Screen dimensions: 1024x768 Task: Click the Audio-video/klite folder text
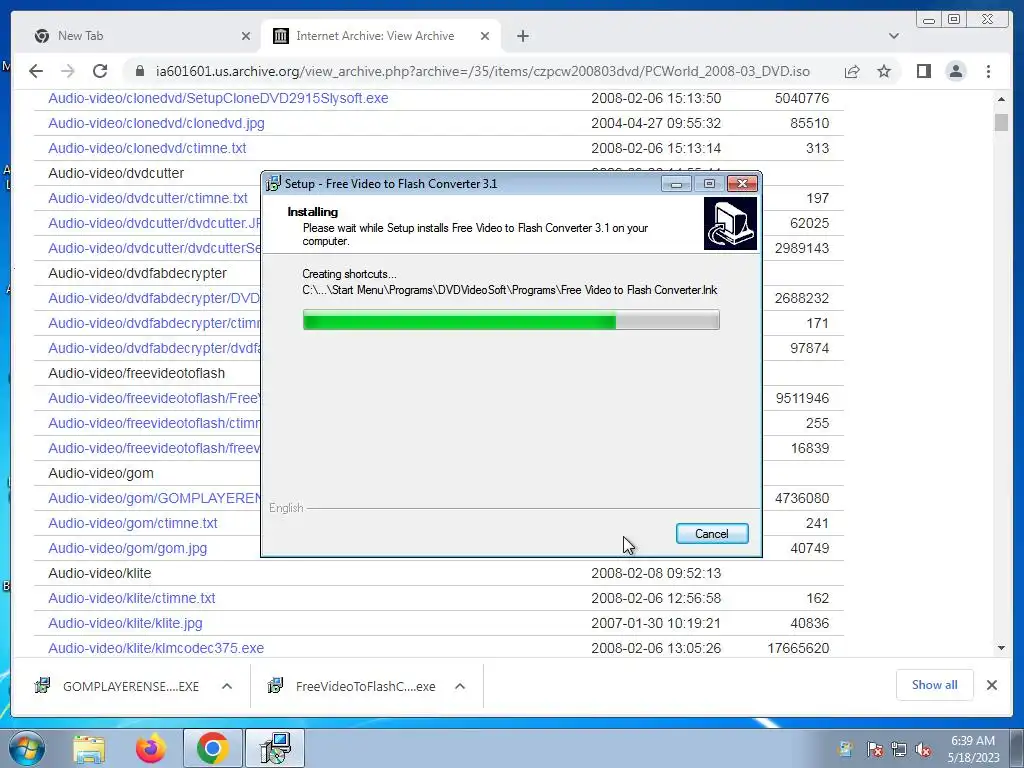click(99, 573)
